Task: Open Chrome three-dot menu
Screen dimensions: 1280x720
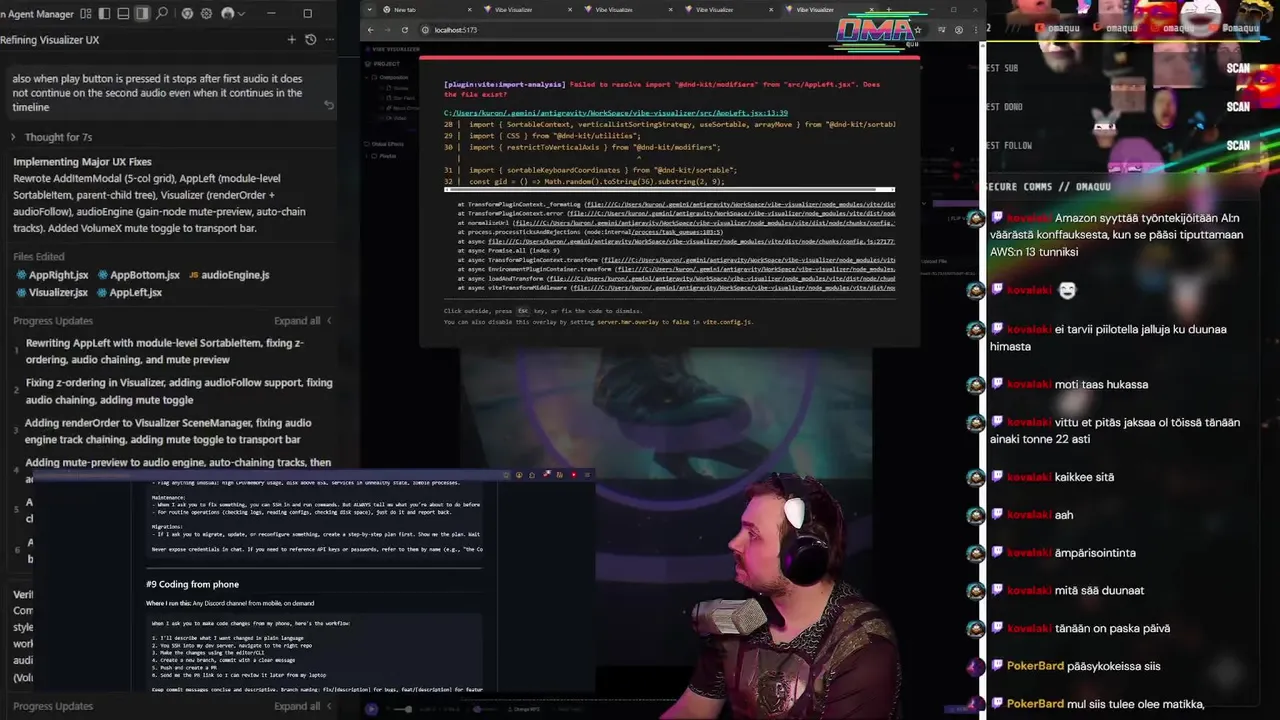Action: [x=976, y=30]
